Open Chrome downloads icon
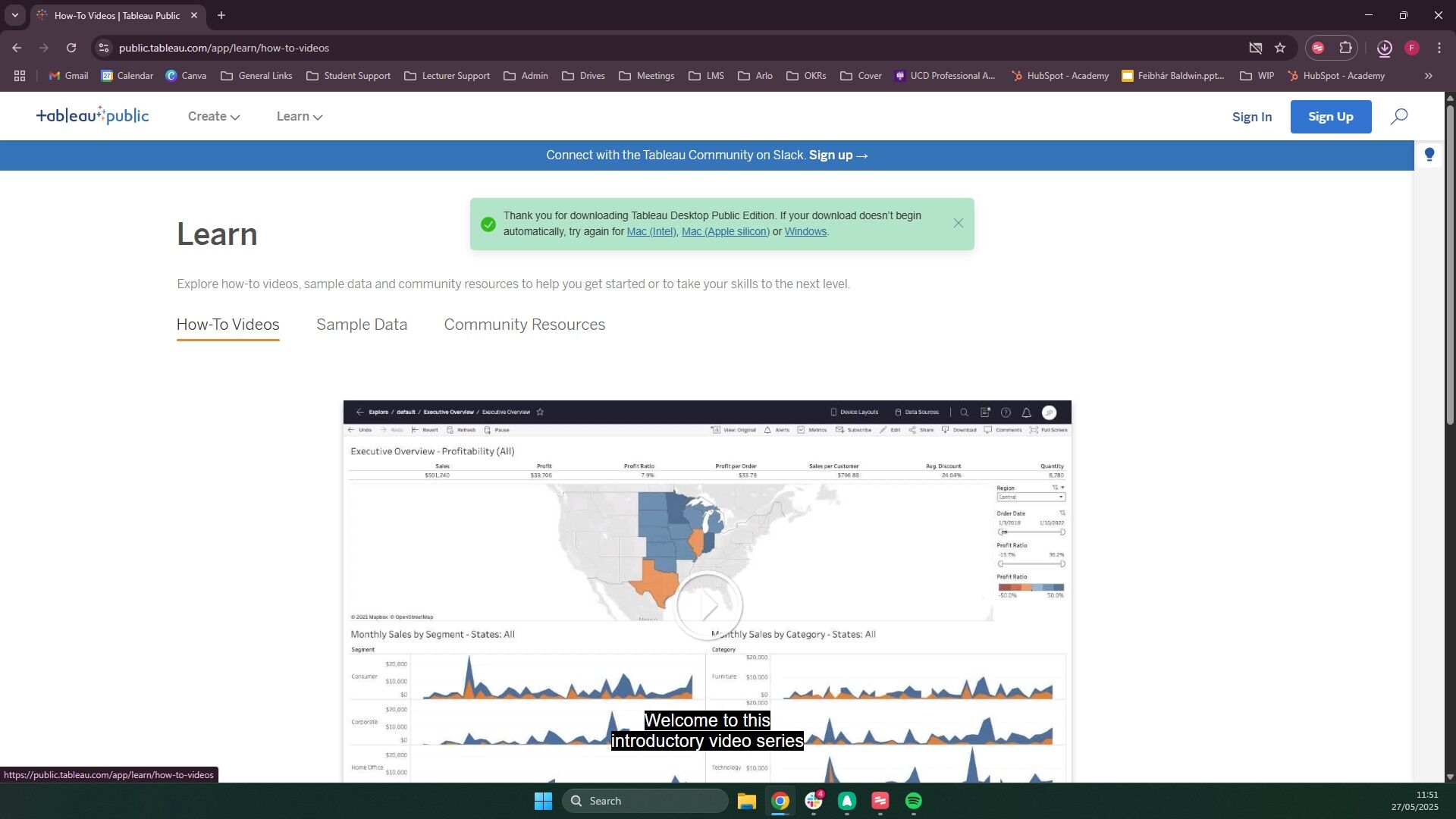Image resolution: width=1456 pixels, height=819 pixels. 1384,48
